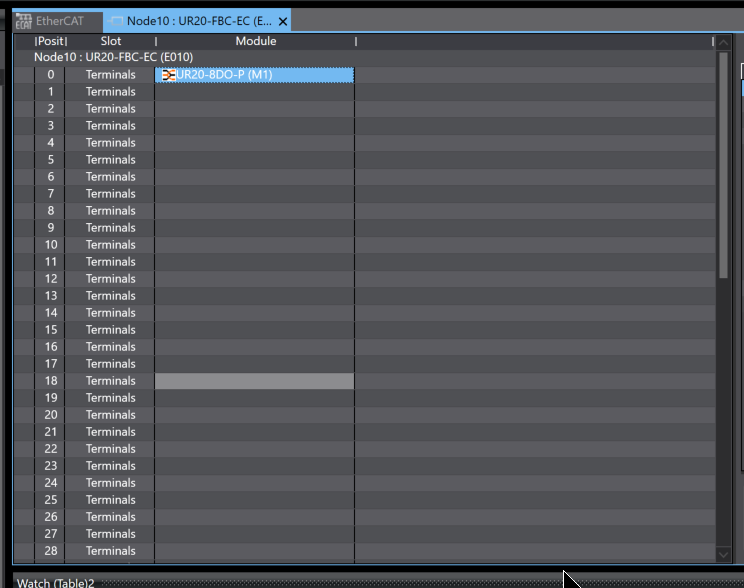The height and width of the screenshot is (588, 744).
Task: Click the EtherCAT tab icon
Action: 24,21
